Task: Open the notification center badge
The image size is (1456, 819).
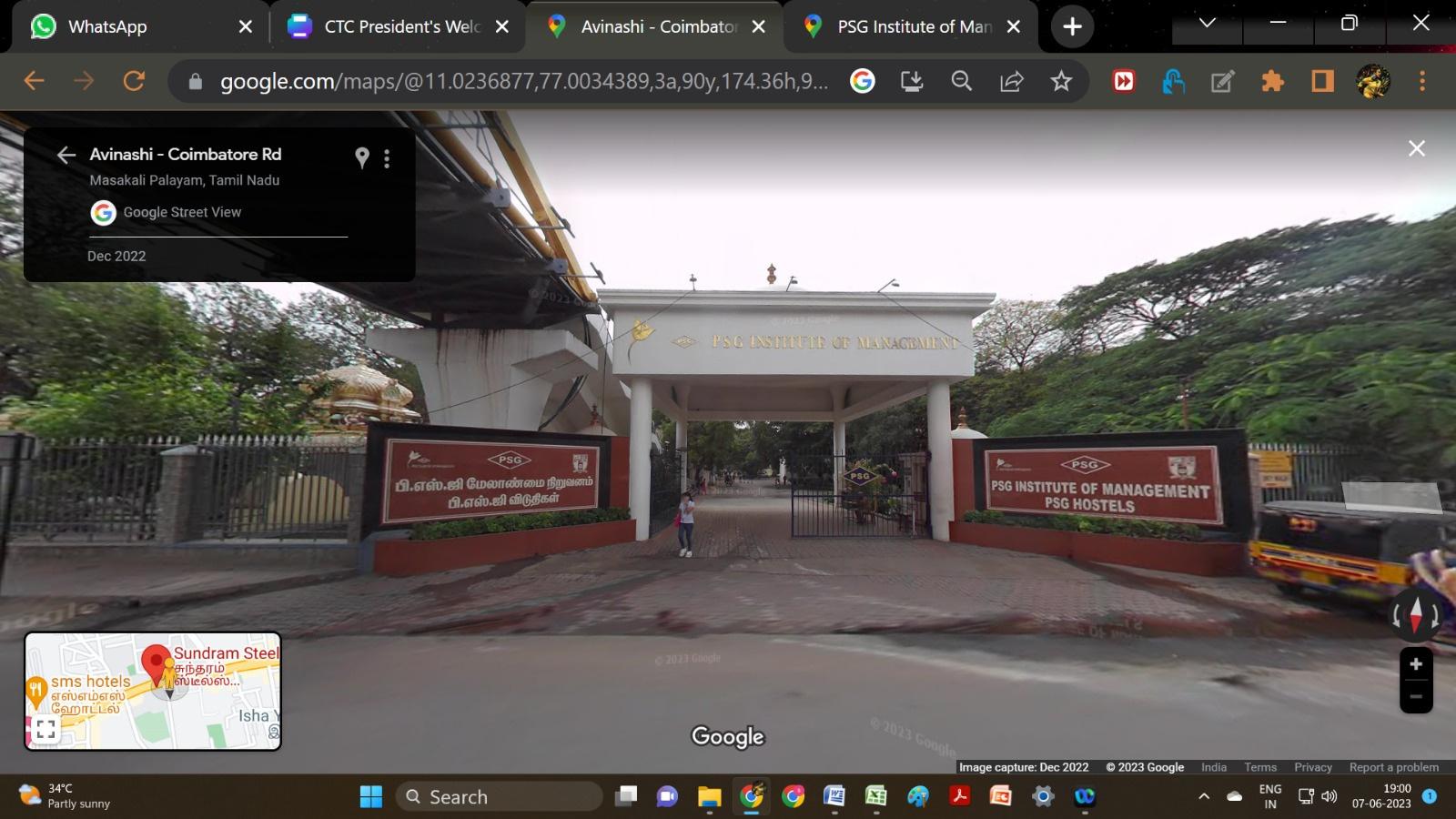Action: point(1430,796)
